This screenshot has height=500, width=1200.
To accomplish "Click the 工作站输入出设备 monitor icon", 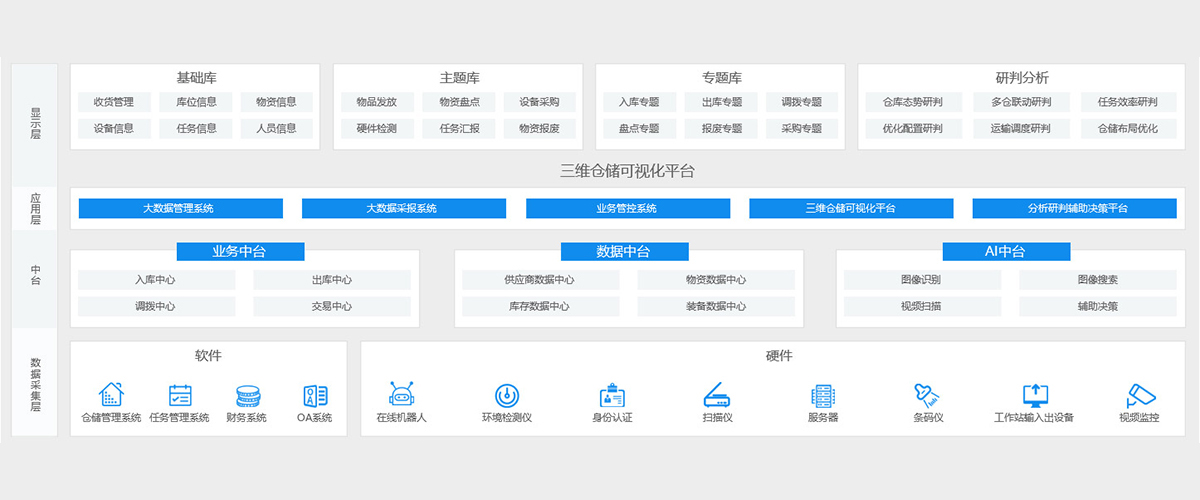I will 1035,395.
